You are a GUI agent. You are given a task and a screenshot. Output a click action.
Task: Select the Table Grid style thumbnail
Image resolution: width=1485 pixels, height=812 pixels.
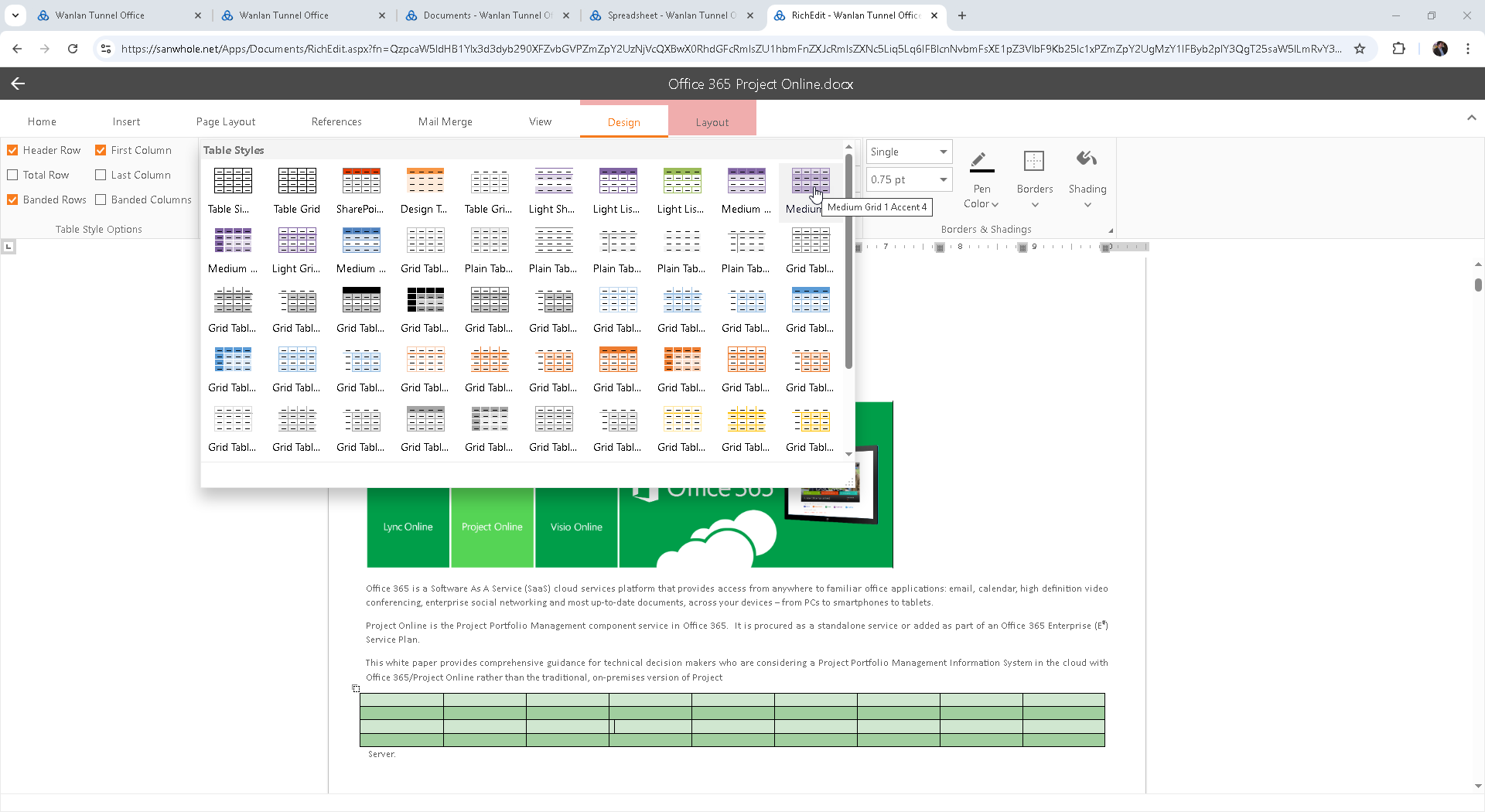tap(297, 181)
